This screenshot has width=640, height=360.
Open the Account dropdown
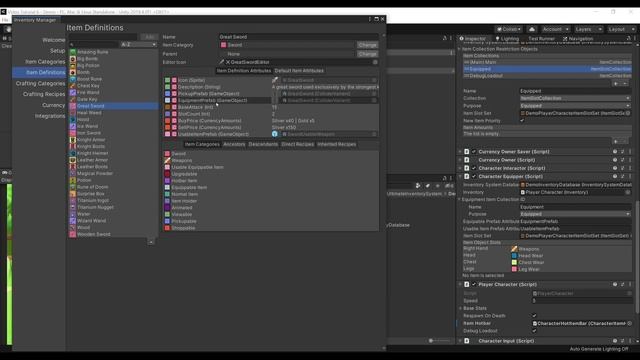pos(555,29)
